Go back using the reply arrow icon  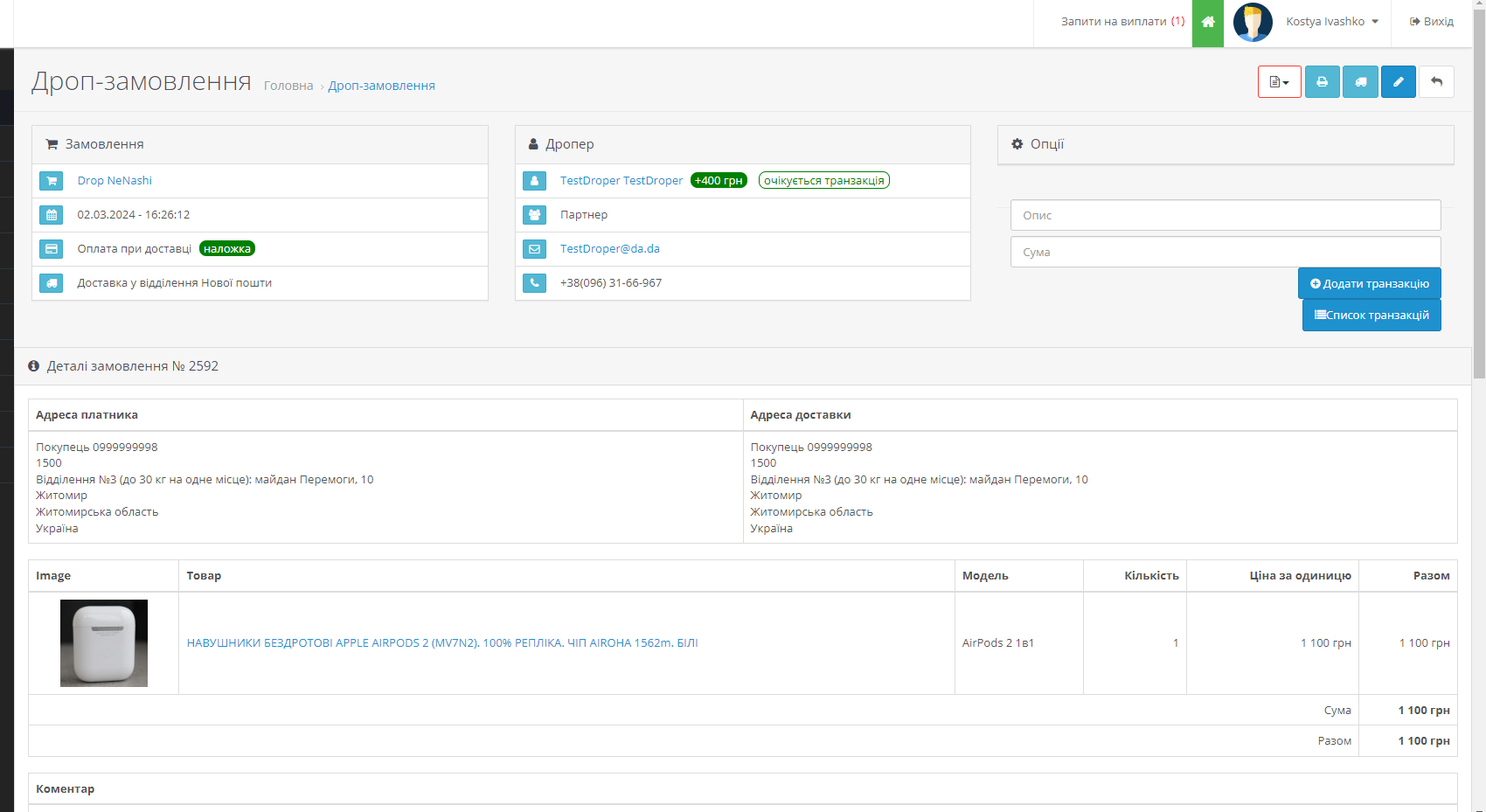point(1436,82)
